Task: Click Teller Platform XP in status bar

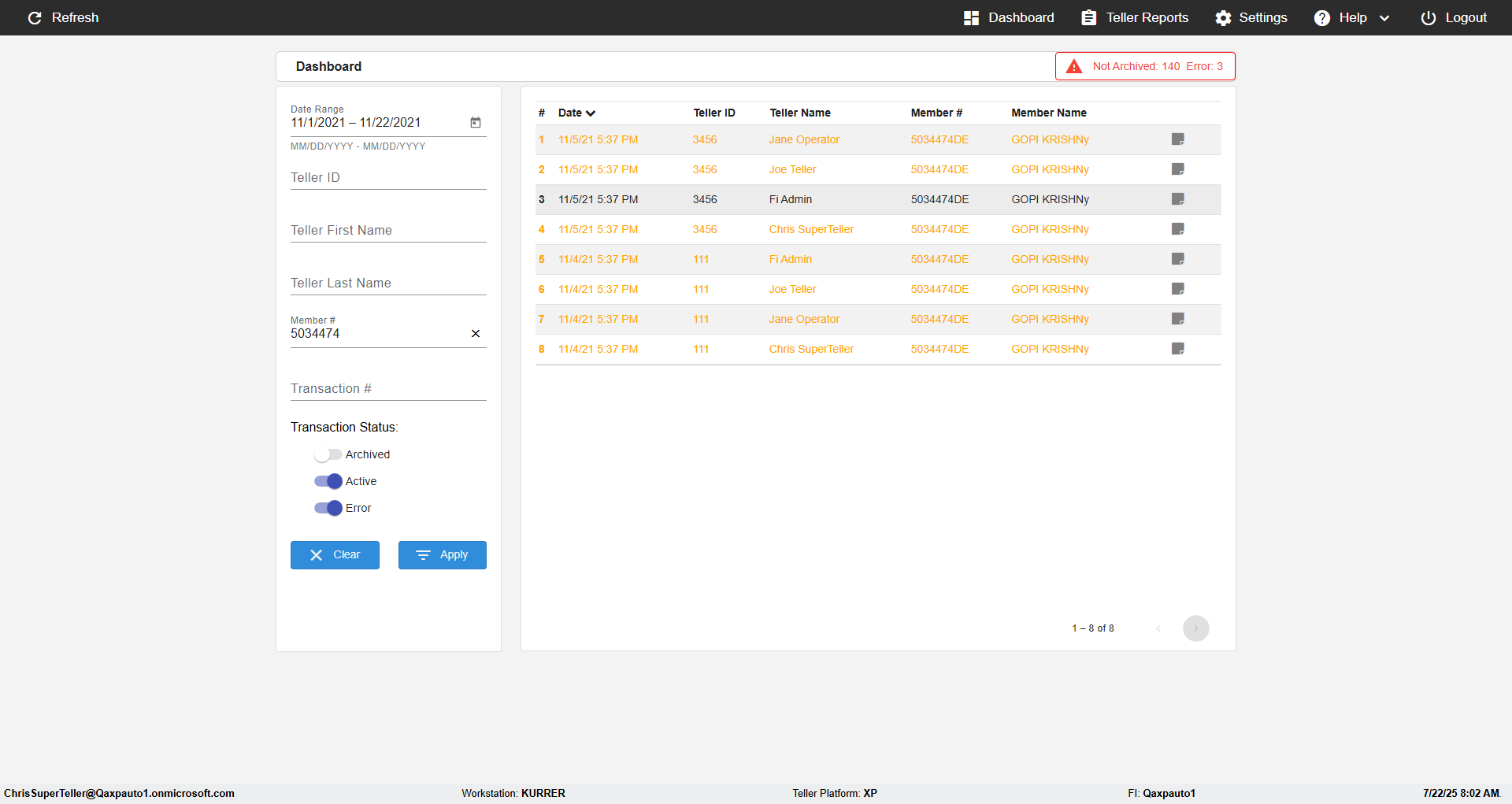Action: pos(835,793)
